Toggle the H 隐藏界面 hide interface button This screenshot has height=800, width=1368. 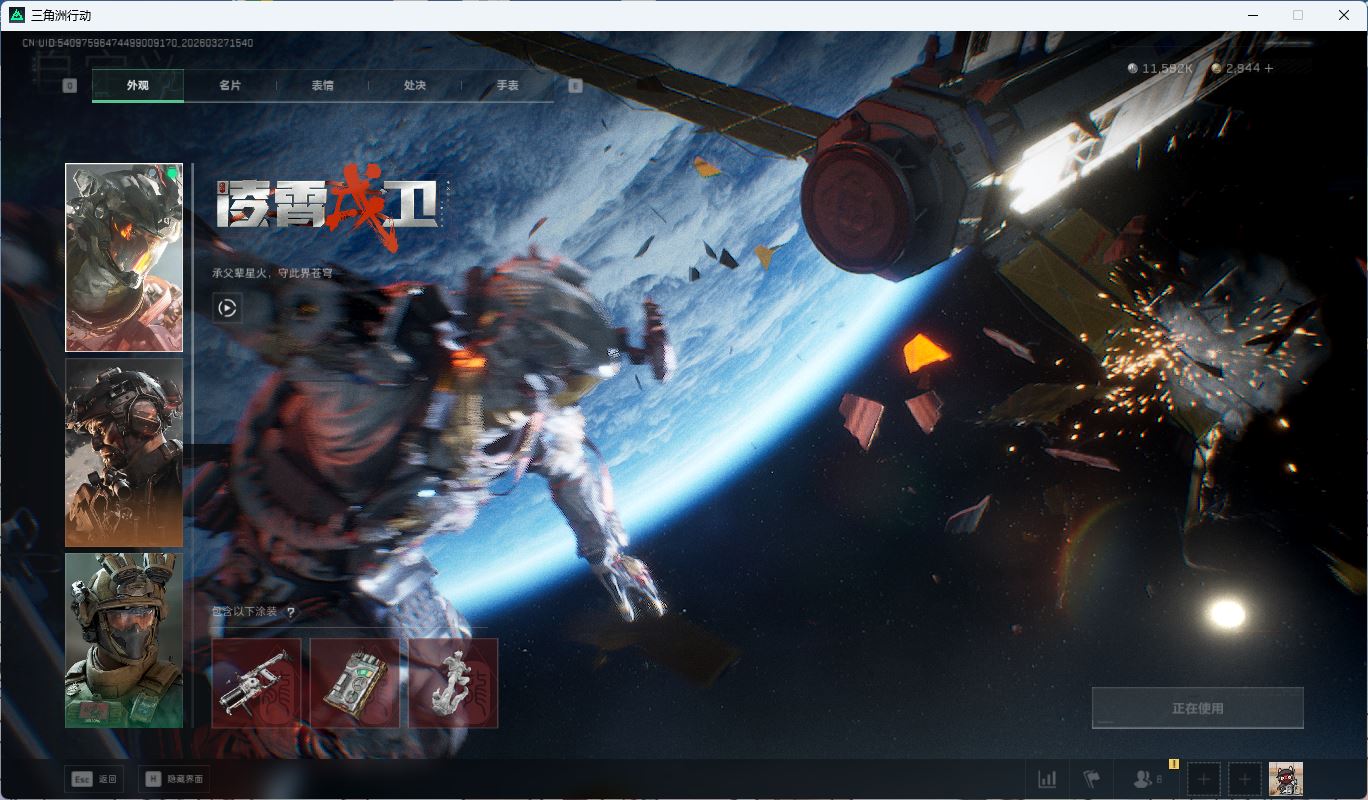point(174,779)
